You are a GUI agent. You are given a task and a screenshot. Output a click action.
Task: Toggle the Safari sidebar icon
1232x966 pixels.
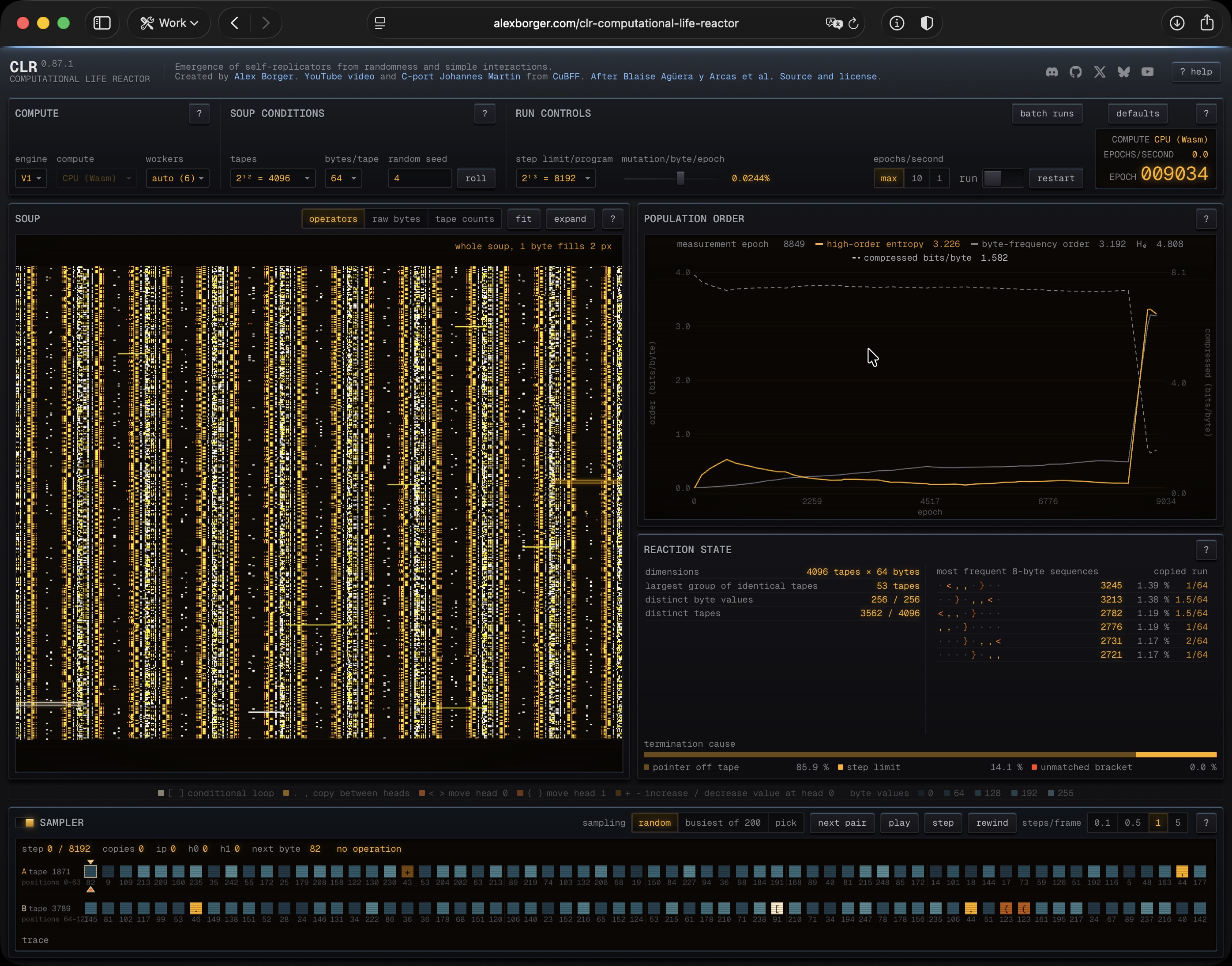click(x=102, y=23)
